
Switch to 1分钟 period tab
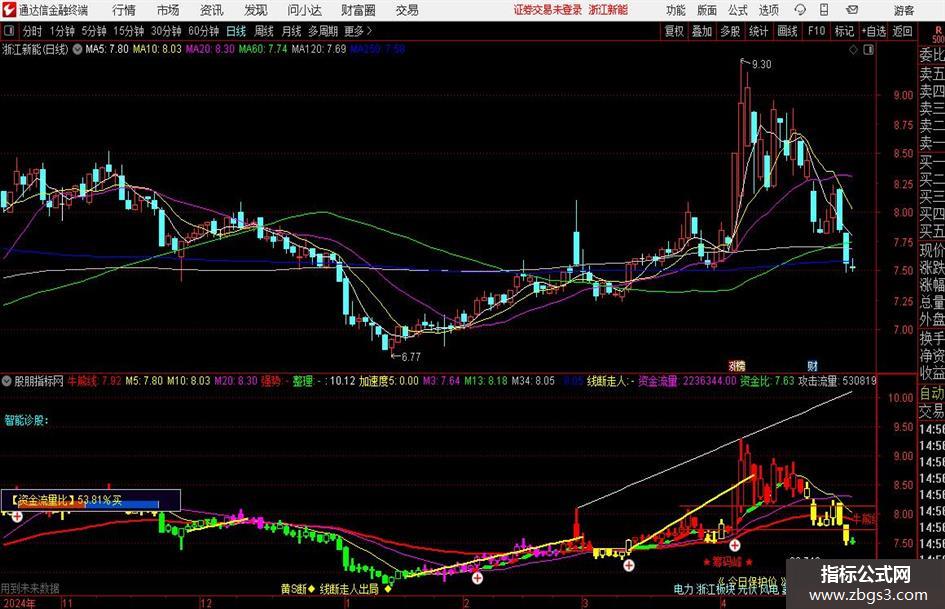tap(61, 31)
